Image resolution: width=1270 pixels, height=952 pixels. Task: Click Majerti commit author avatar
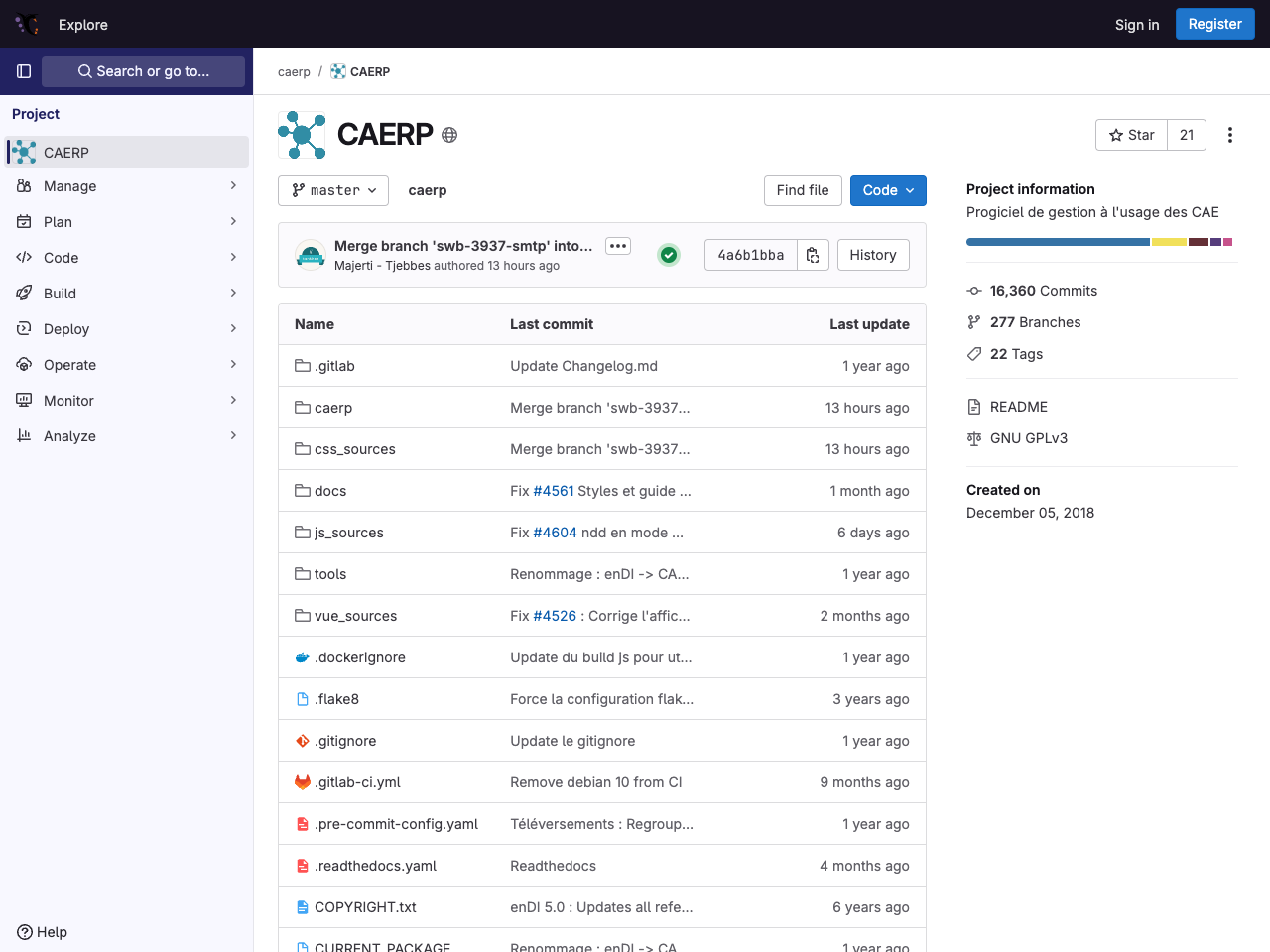pyautogui.click(x=311, y=255)
